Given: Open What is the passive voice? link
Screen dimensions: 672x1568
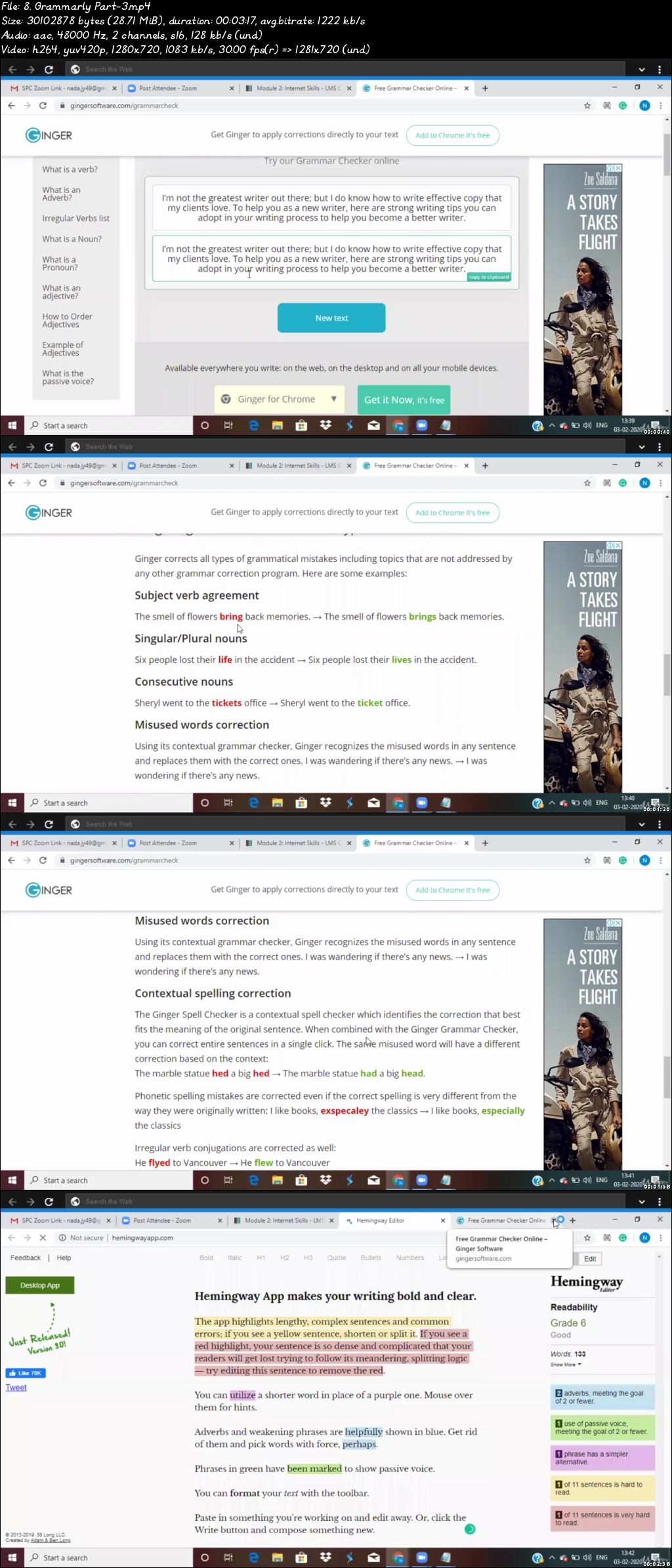Looking at the screenshot, I should coord(68,377).
